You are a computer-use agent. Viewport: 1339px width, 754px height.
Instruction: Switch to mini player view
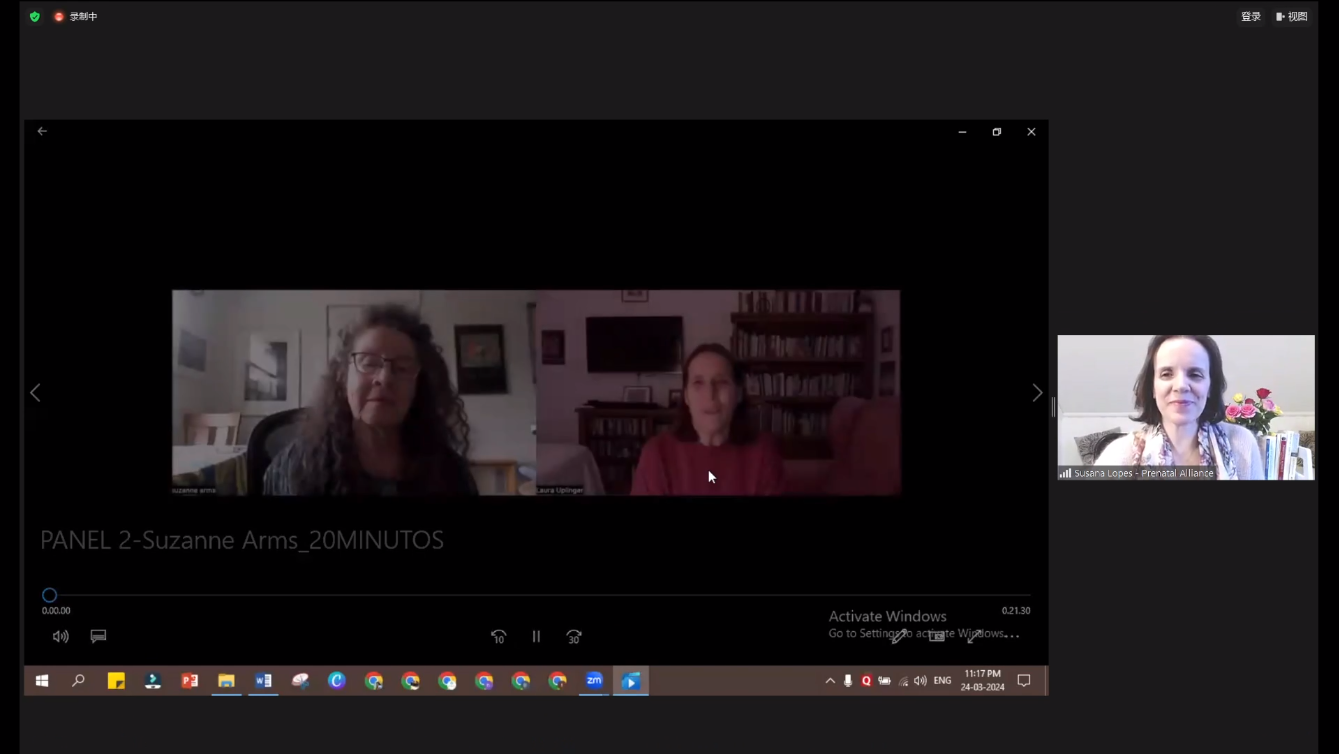pos(937,636)
